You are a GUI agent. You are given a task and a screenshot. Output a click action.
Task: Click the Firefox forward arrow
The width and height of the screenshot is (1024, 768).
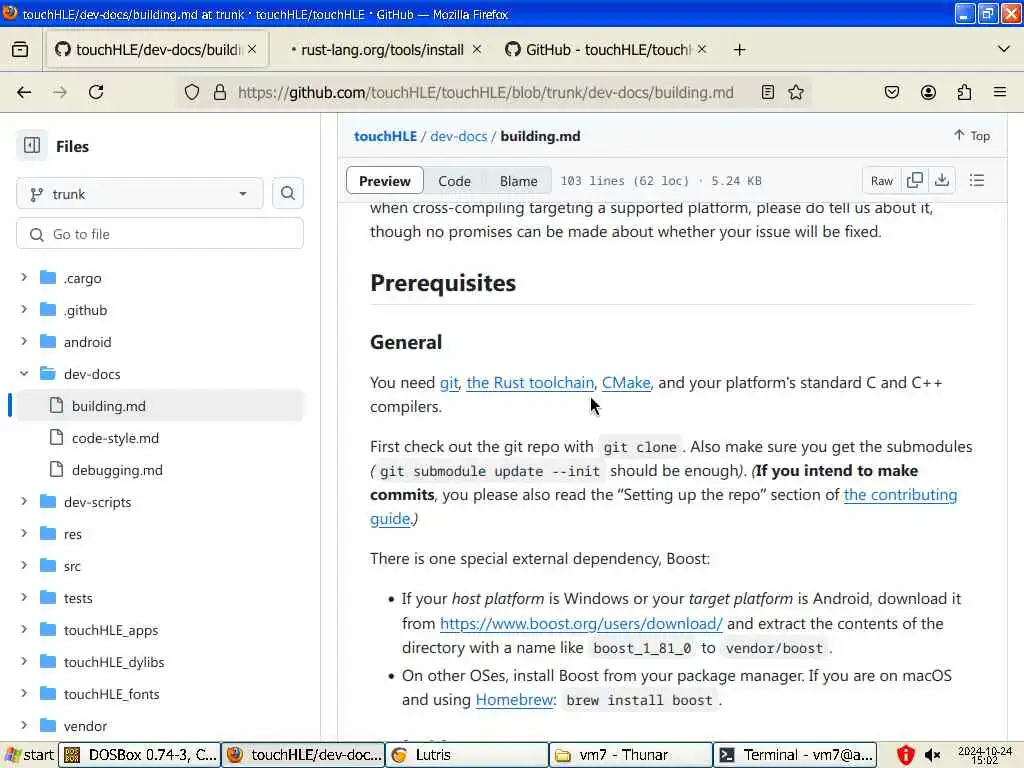(x=60, y=92)
